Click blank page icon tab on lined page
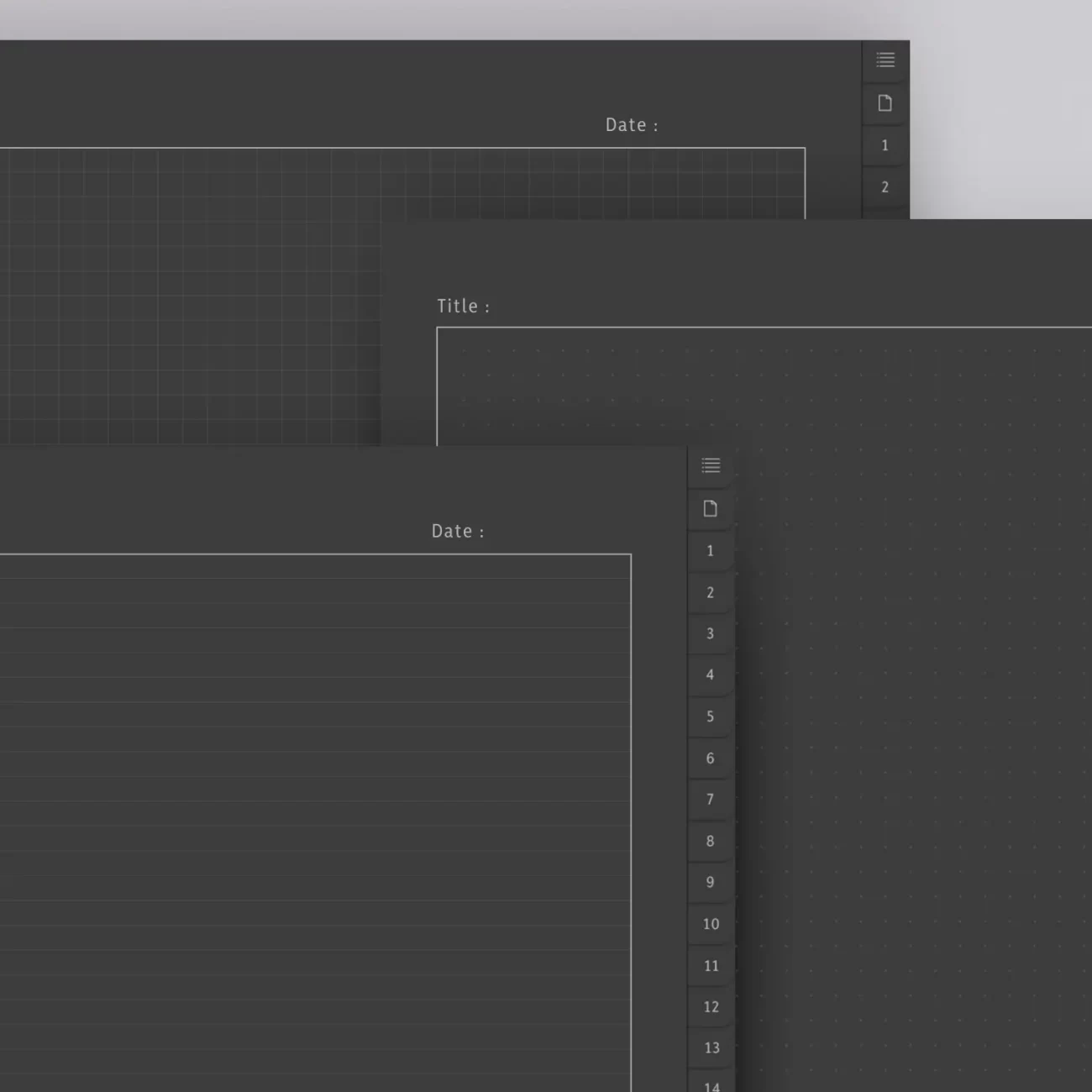The image size is (1092, 1092). tap(711, 508)
